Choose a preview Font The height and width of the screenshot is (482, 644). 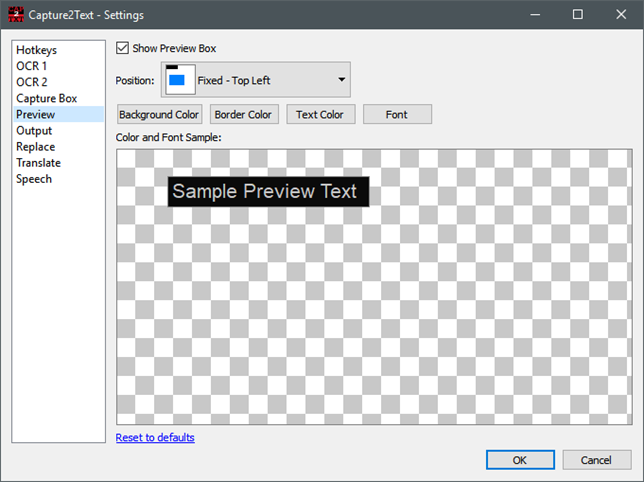(x=397, y=114)
